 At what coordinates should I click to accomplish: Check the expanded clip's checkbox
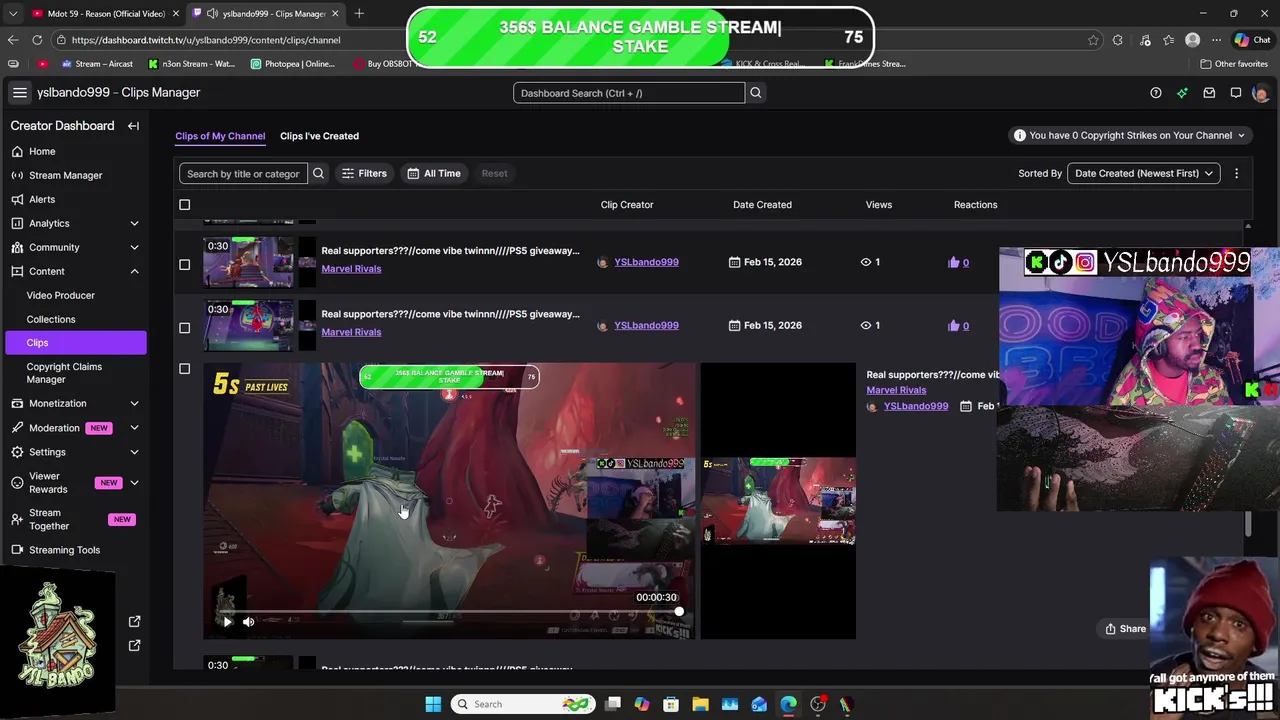(184, 368)
